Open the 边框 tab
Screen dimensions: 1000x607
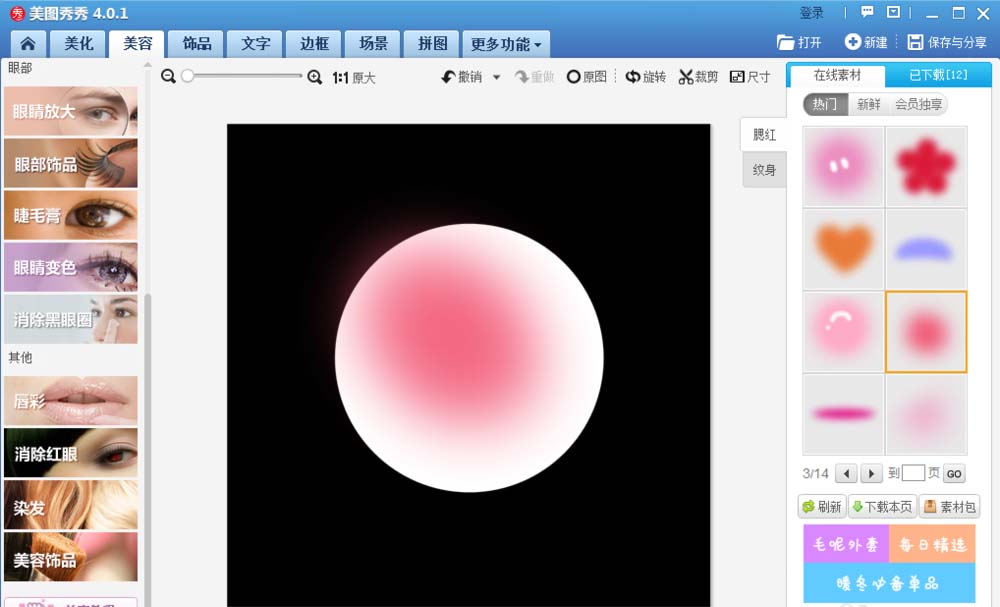click(x=314, y=44)
